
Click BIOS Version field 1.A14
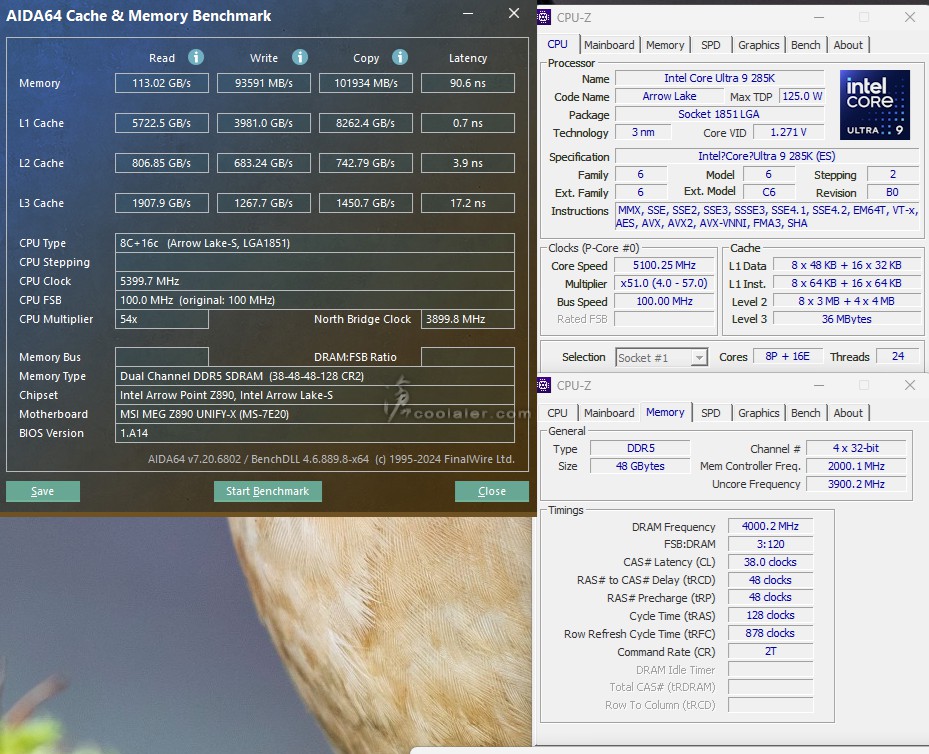315,433
